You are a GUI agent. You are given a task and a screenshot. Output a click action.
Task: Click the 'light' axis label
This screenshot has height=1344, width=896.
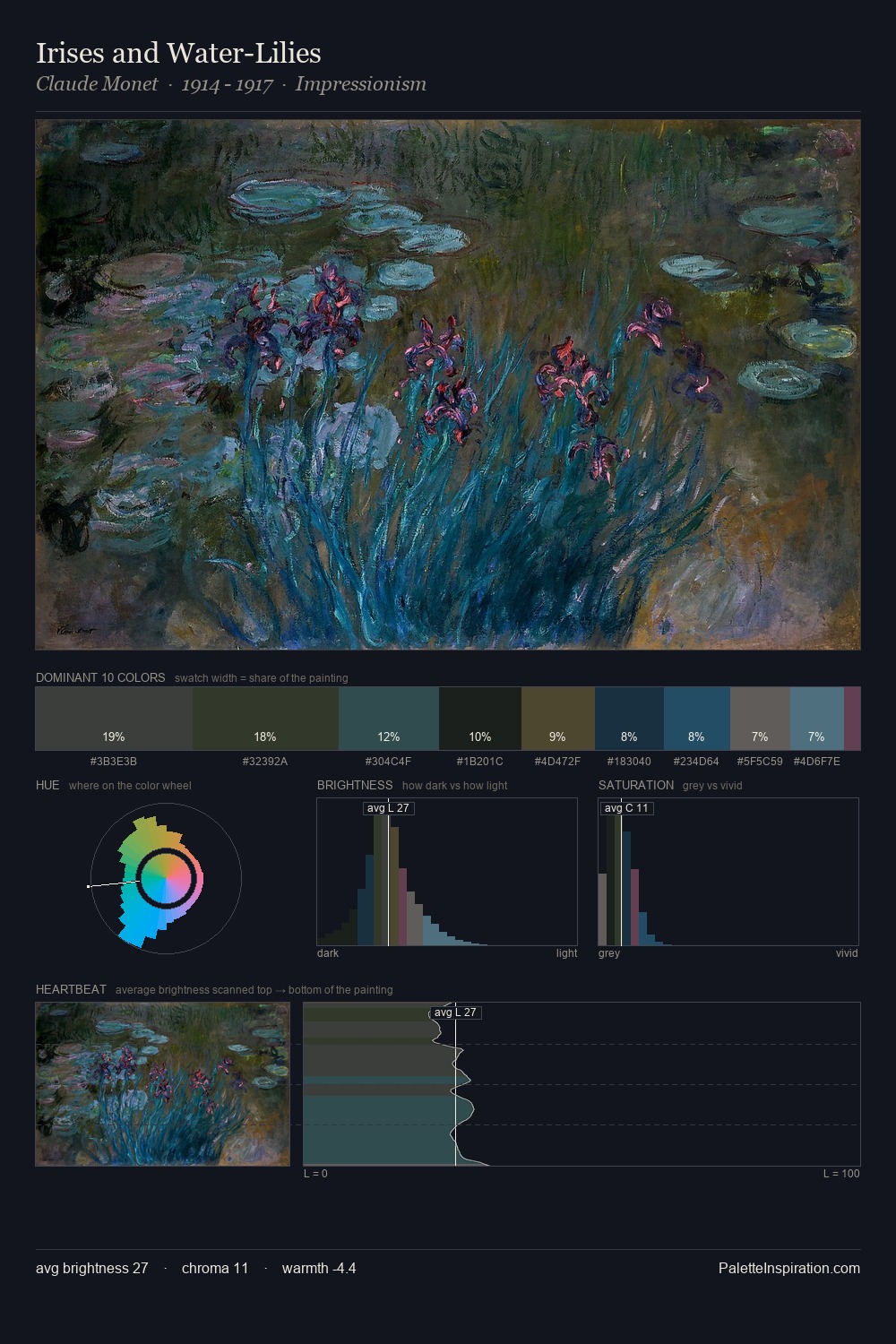[566, 953]
